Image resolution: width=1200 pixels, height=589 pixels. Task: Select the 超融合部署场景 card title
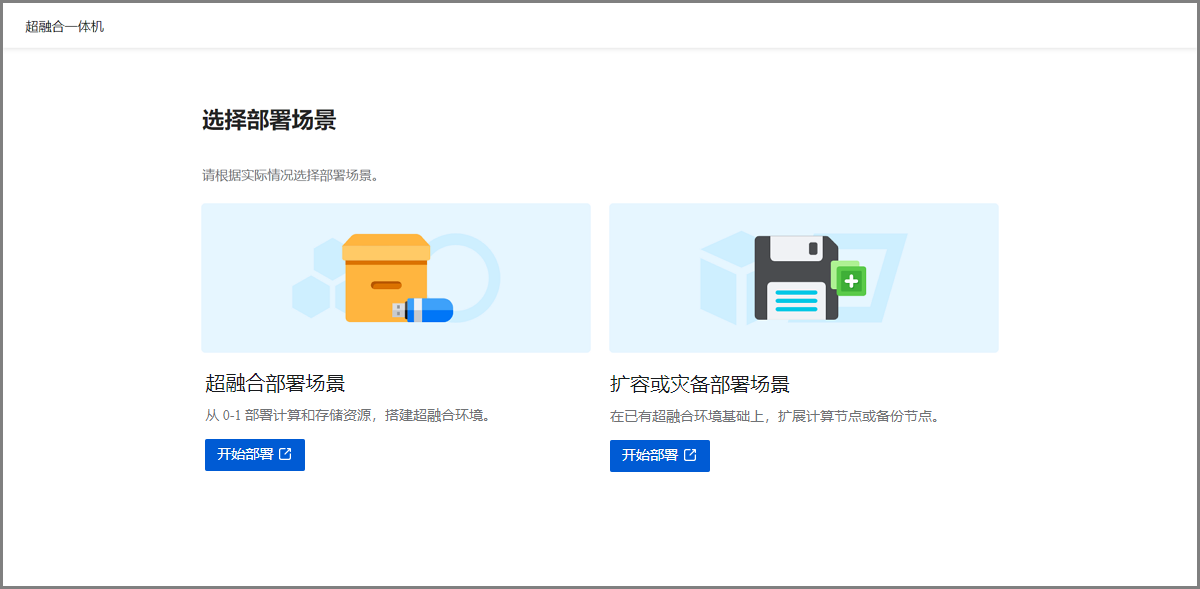(x=275, y=384)
